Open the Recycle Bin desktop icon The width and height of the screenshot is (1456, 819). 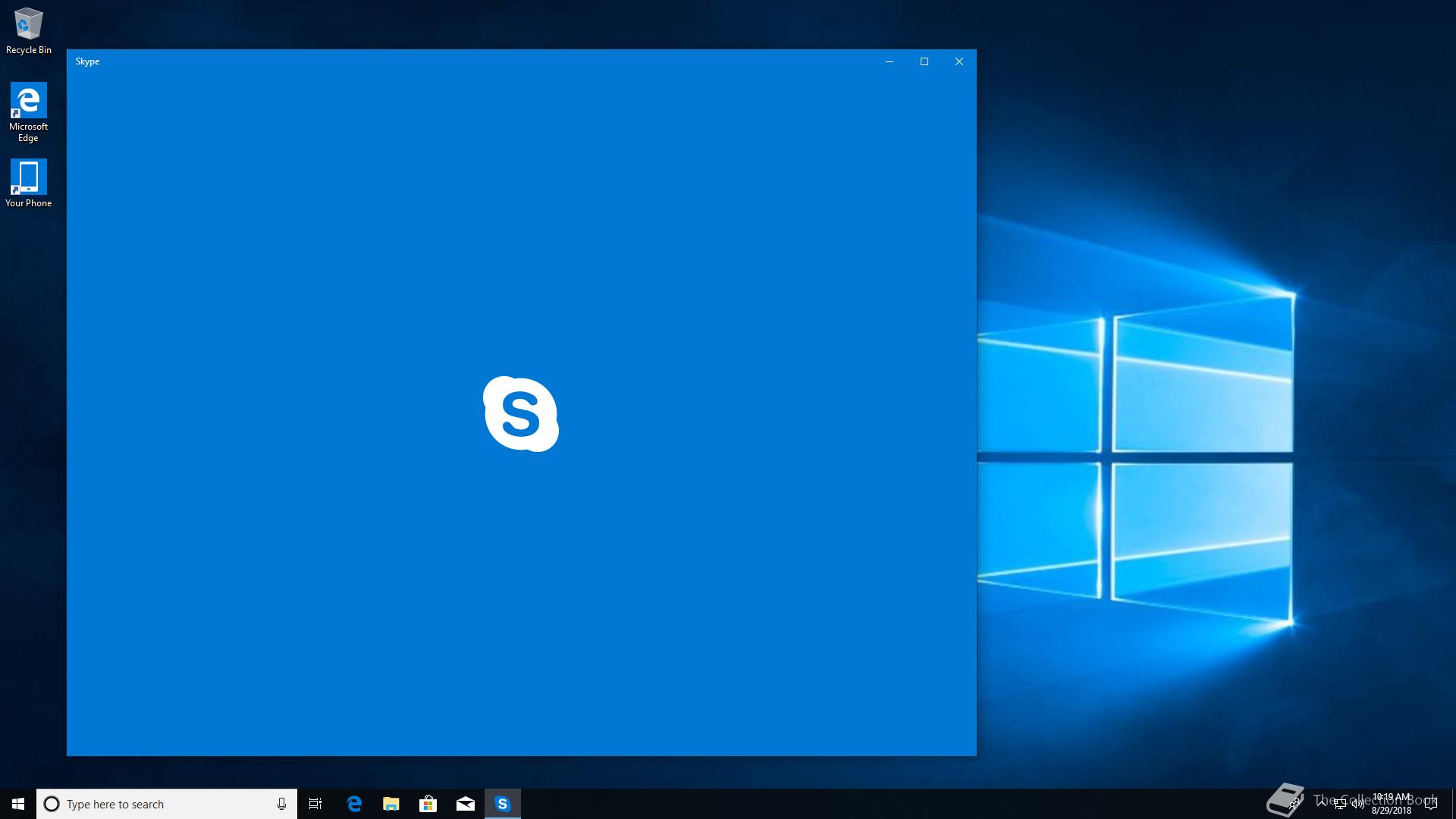click(x=29, y=31)
